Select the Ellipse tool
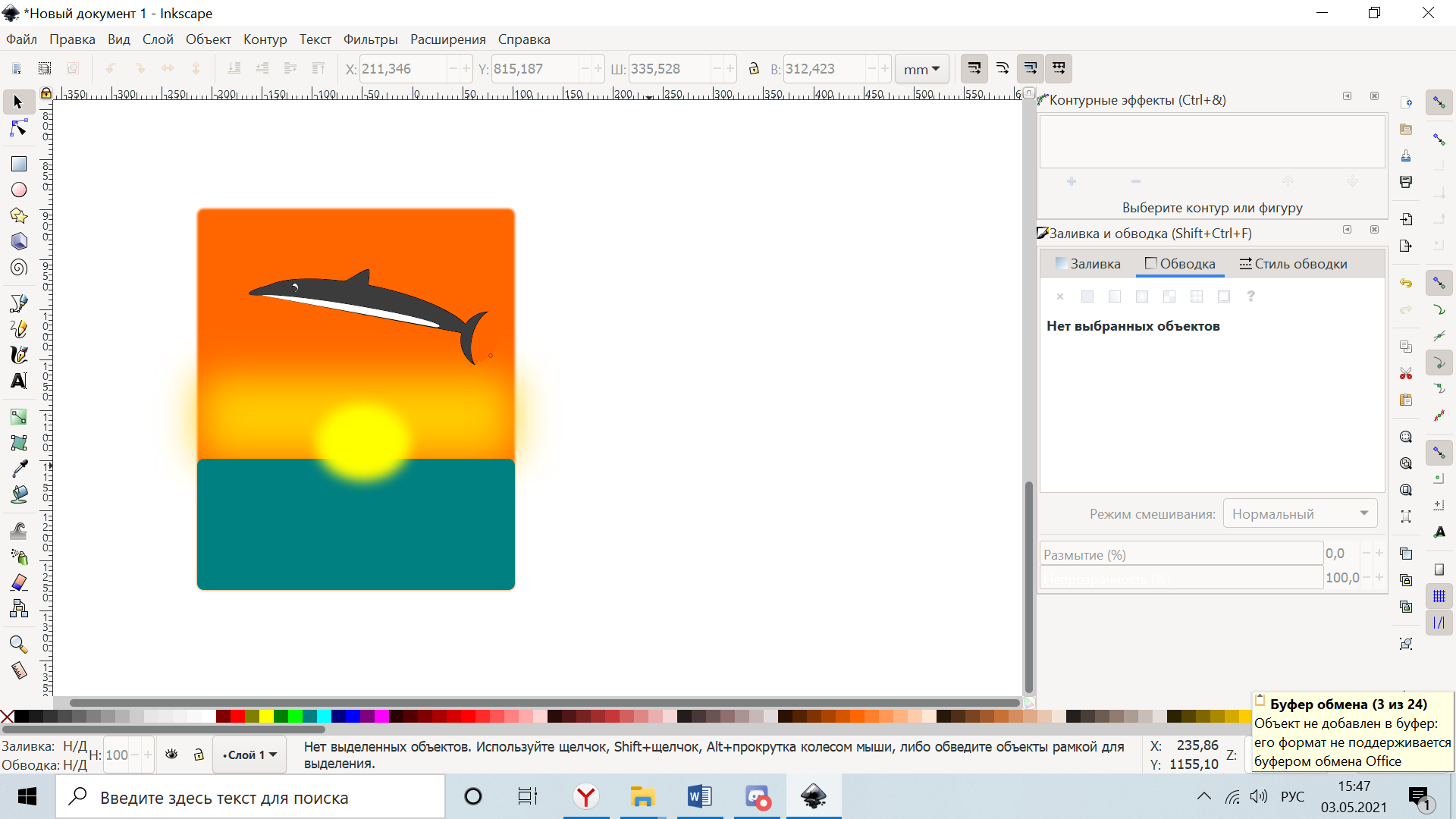The image size is (1456, 819). pyautogui.click(x=19, y=190)
